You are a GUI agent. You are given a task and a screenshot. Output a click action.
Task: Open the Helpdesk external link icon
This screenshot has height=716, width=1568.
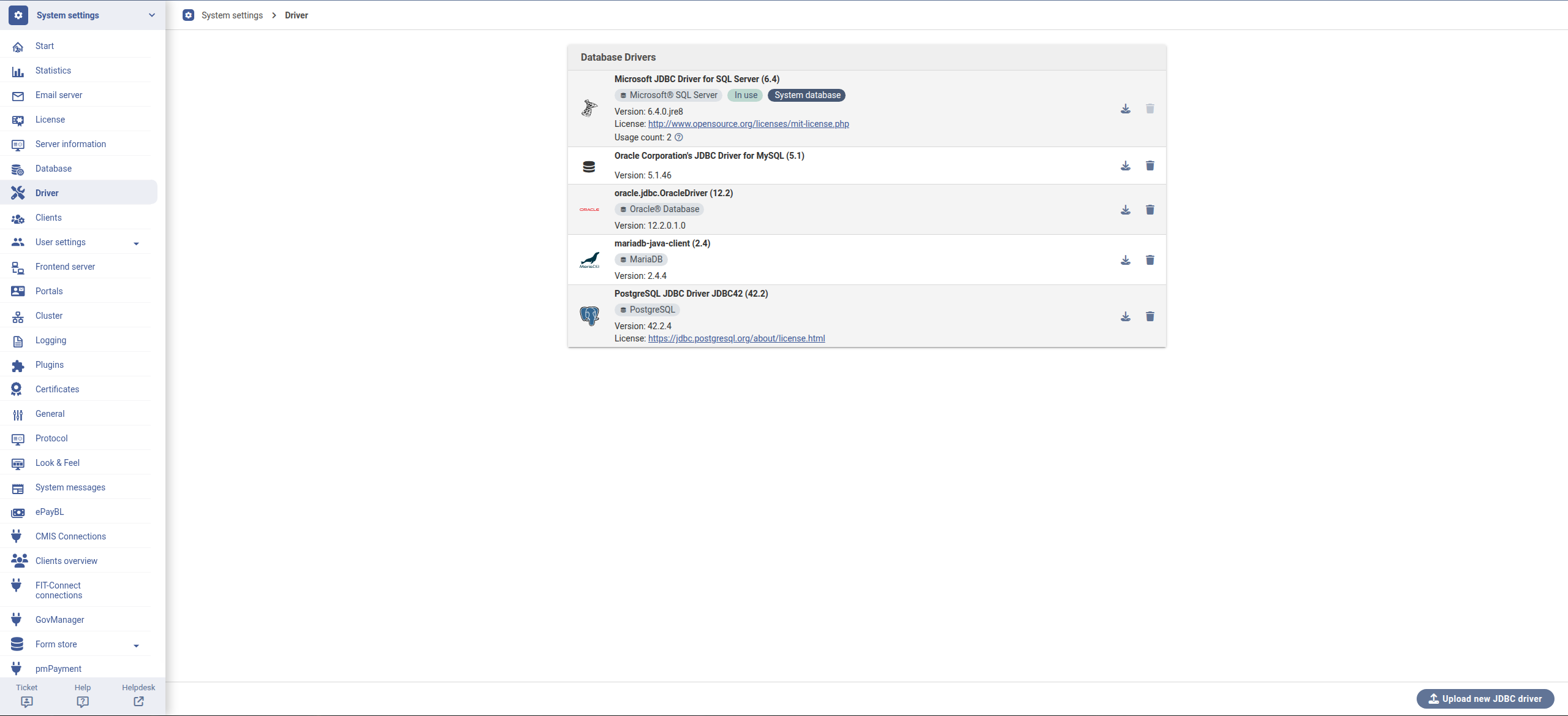[138, 701]
